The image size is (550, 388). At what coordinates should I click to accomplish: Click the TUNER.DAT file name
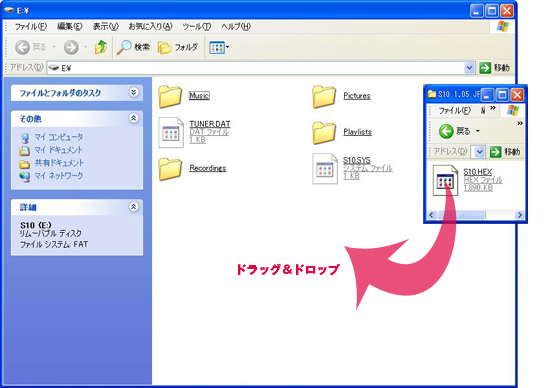point(210,124)
